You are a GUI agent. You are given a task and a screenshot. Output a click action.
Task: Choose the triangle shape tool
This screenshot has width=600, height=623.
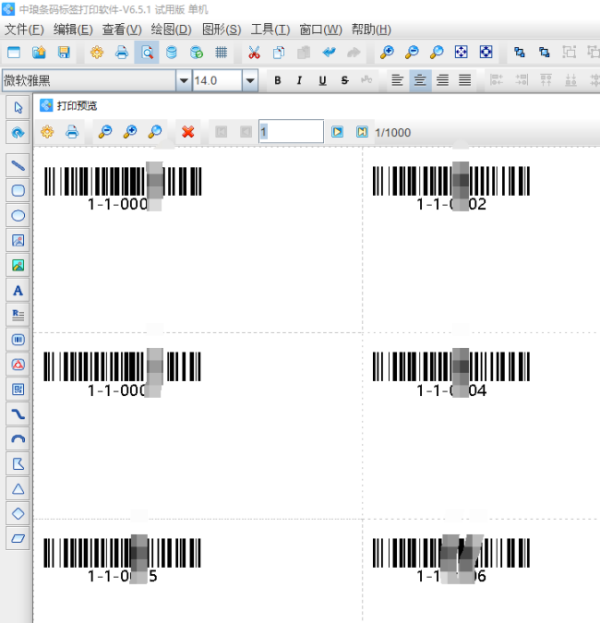(x=17, y=488)
